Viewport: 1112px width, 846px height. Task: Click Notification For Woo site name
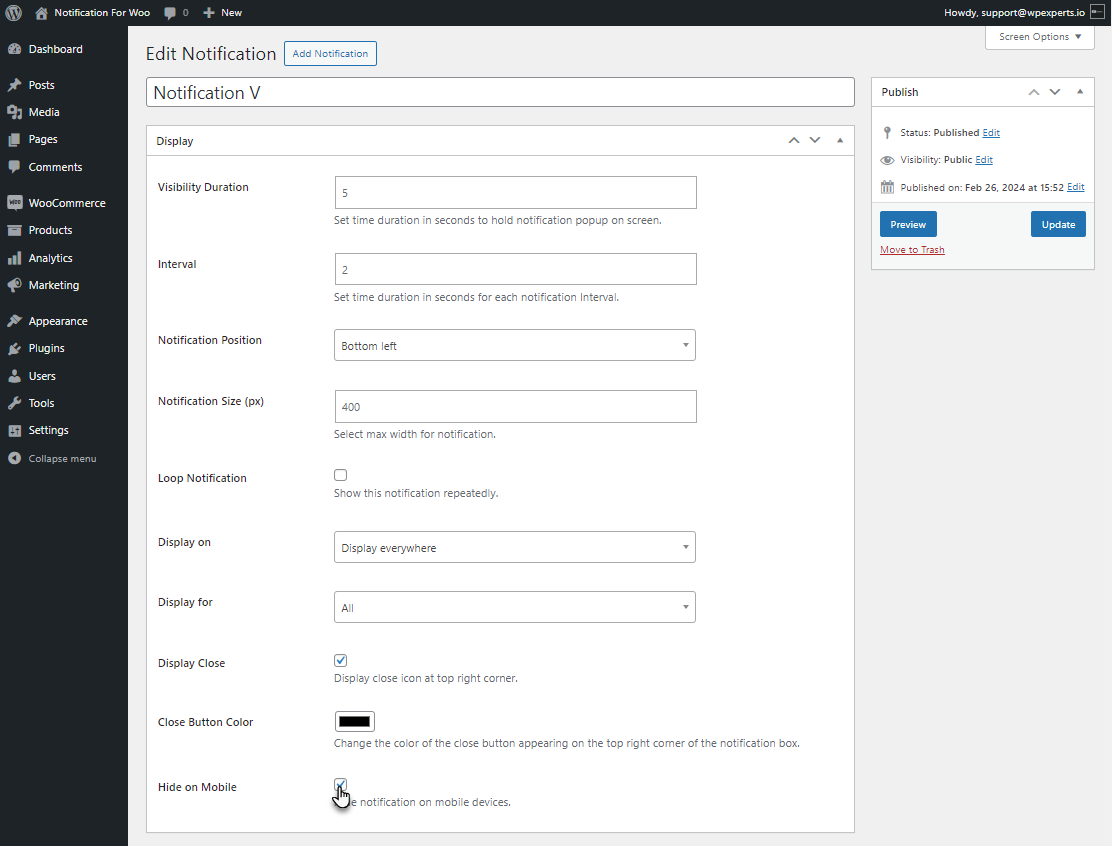pyautogui.click(x=102, y=13)
